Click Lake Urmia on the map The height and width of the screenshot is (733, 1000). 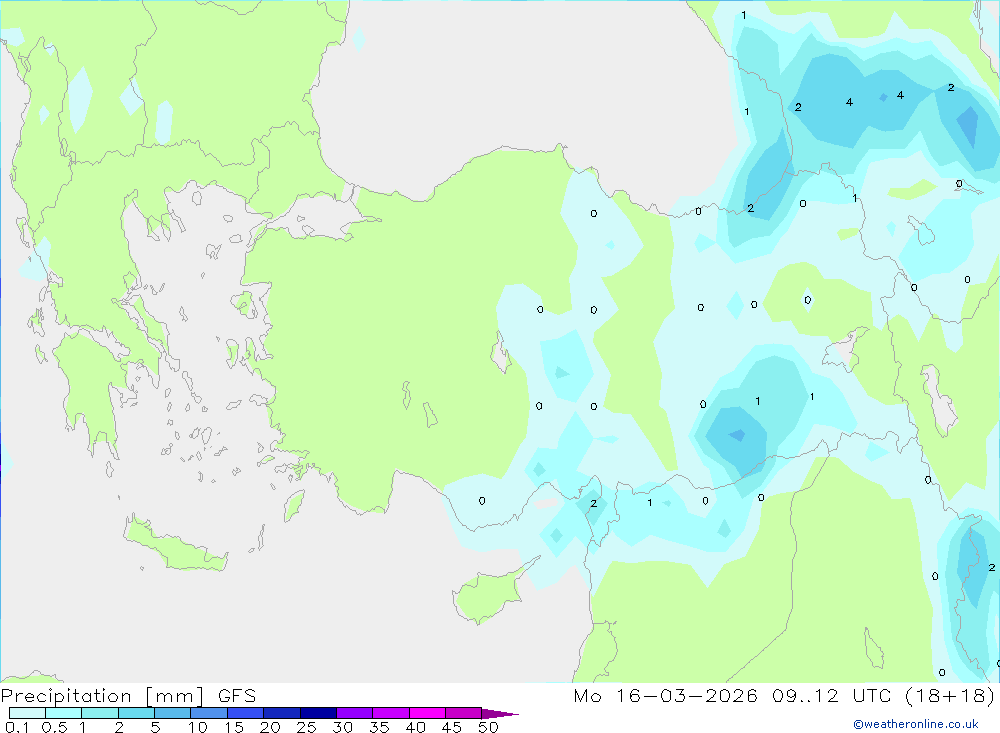coord(939,399)
